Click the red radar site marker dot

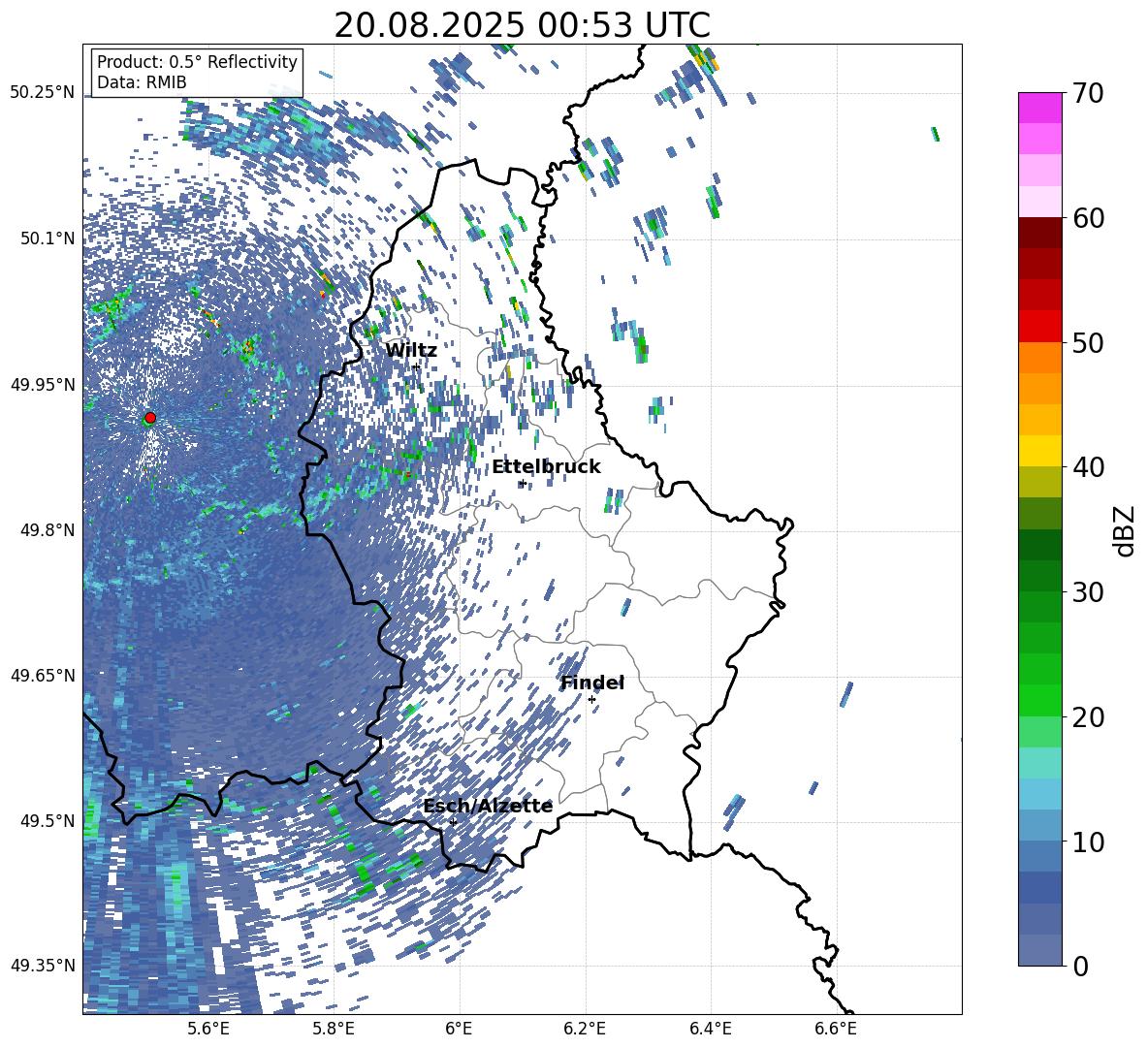click(150, 418)
